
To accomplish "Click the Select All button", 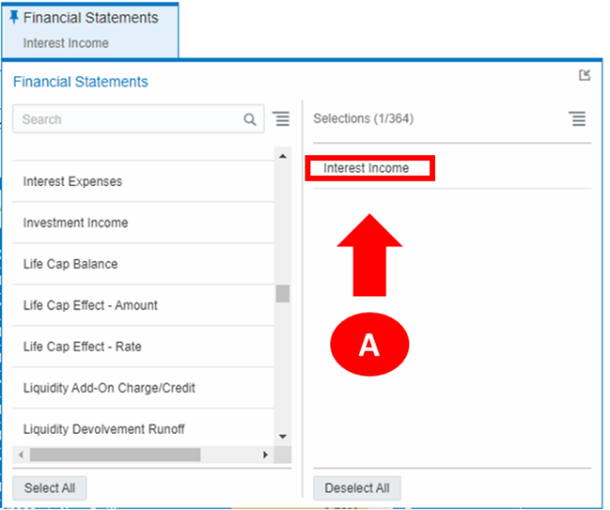I will tap(49, 488).
